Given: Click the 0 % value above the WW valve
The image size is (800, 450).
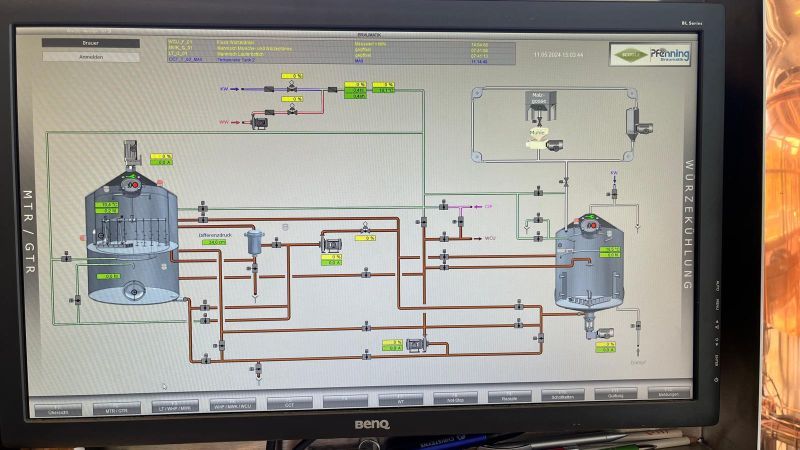Looking at the screenshot, I should (x=292, y=99).
